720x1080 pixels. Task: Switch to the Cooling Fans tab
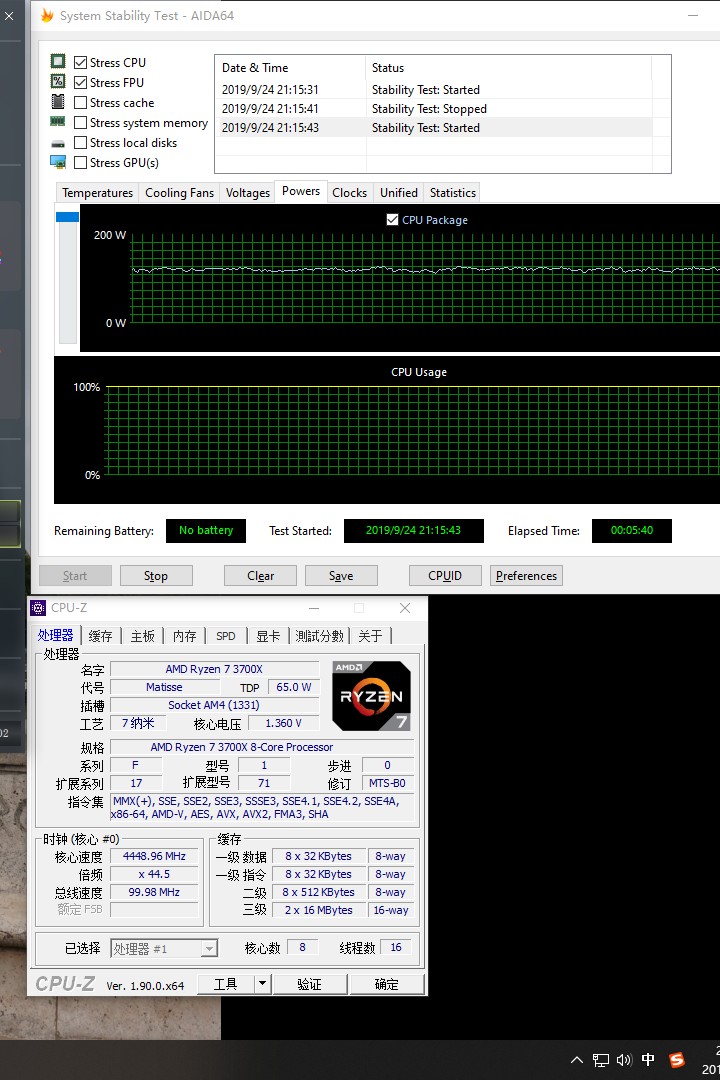coord(179,193)
